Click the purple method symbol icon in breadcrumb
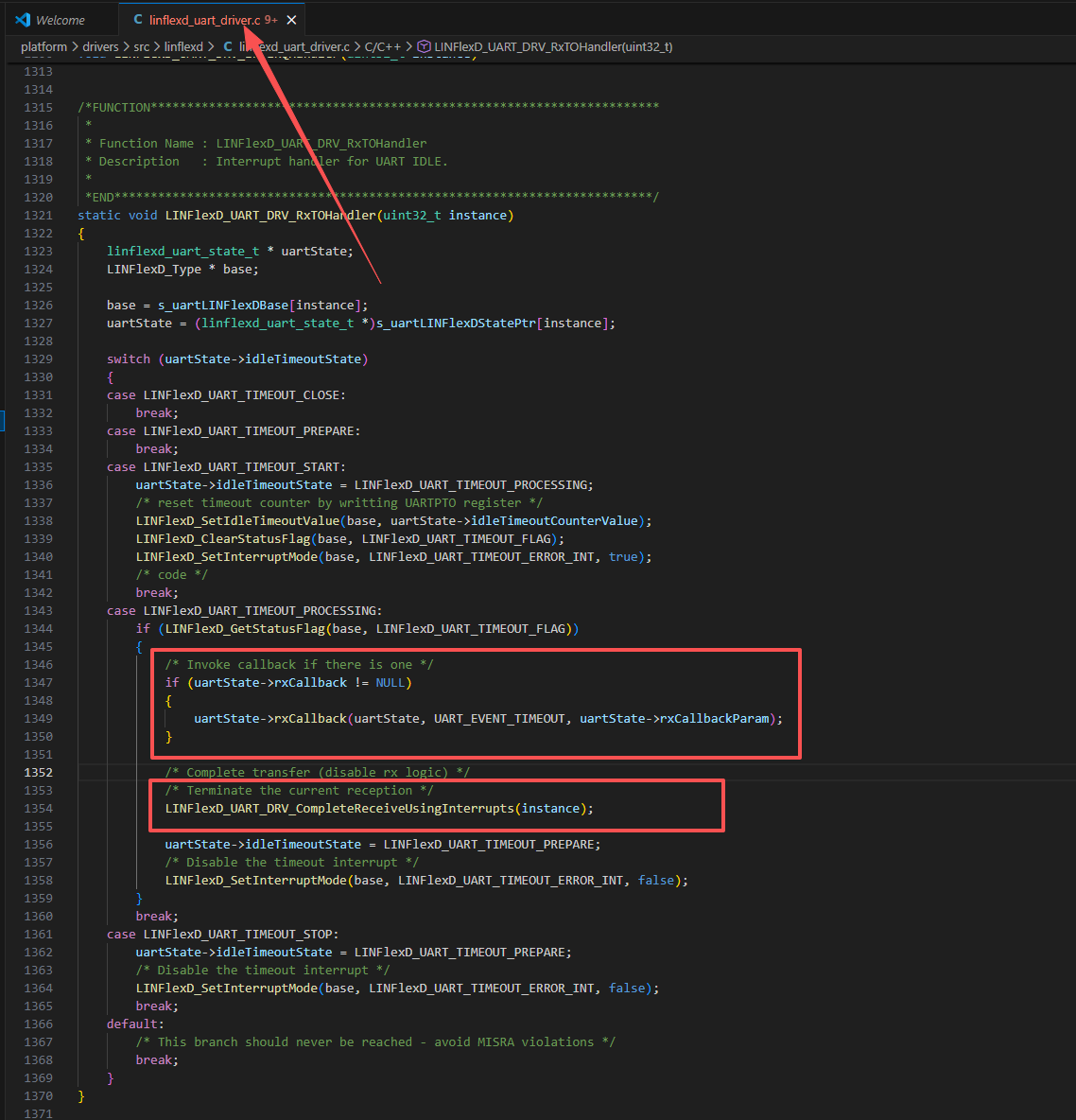This screenshot has width=1076, height=1120. 425,46
